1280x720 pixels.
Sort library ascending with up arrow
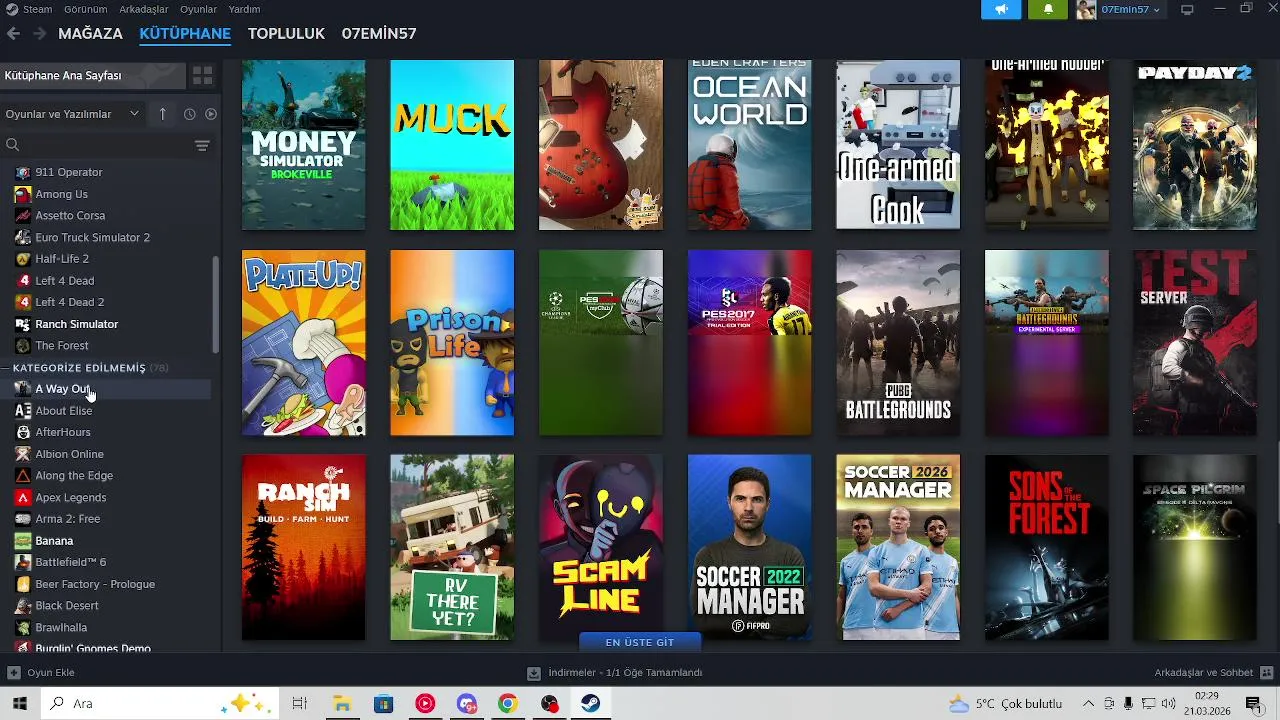coord(163,114)
